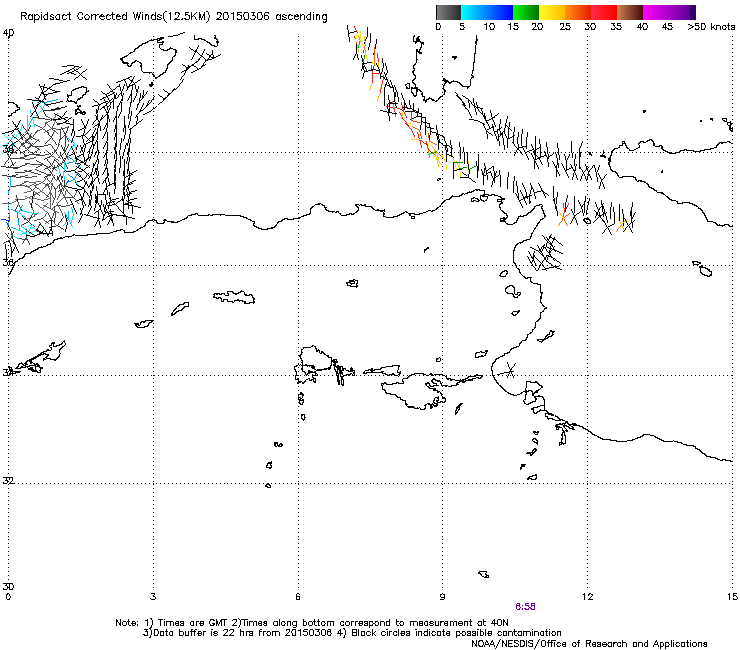Click the legend label '45'
This screenshot has height=650, width=740.
pyautogui.click(x=667, y=27)
